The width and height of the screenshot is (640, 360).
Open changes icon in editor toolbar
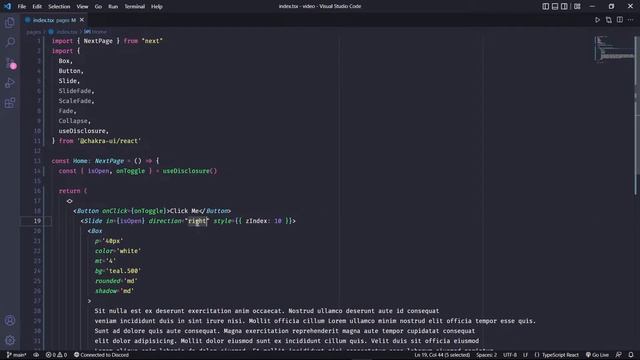[x=609, y=20]
